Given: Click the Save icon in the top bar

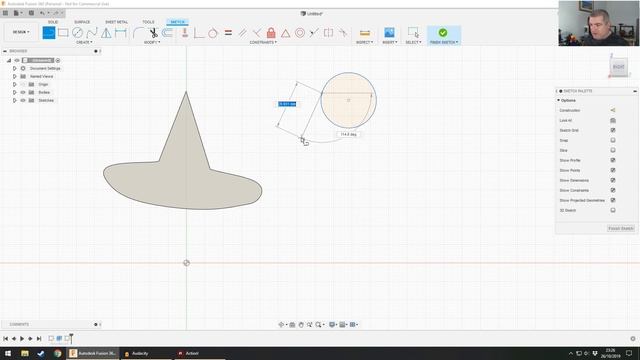Looking at the screenshot, I should pyautogui.click(x=31, y=13).
